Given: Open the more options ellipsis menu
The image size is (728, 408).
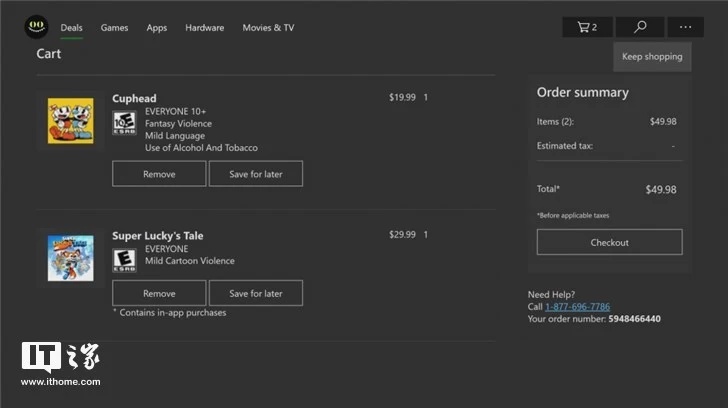Looking at the screenshot, I should [685, 27].
